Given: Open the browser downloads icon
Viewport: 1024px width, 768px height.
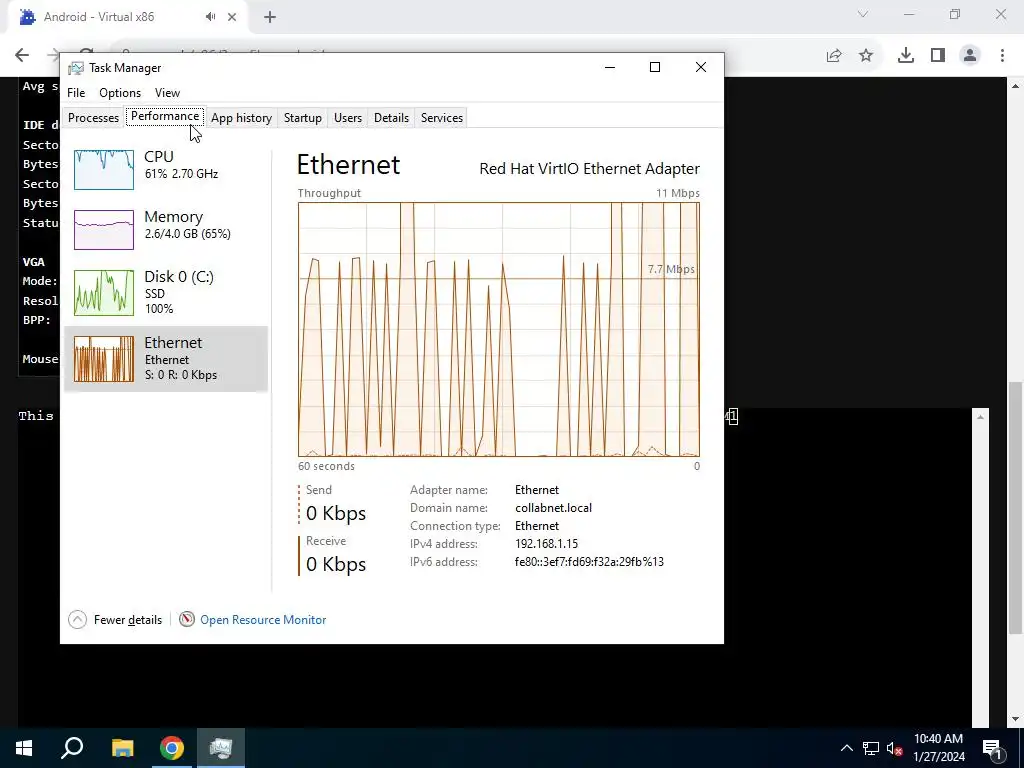Looking at the screenshot, I should pos(906,56).
